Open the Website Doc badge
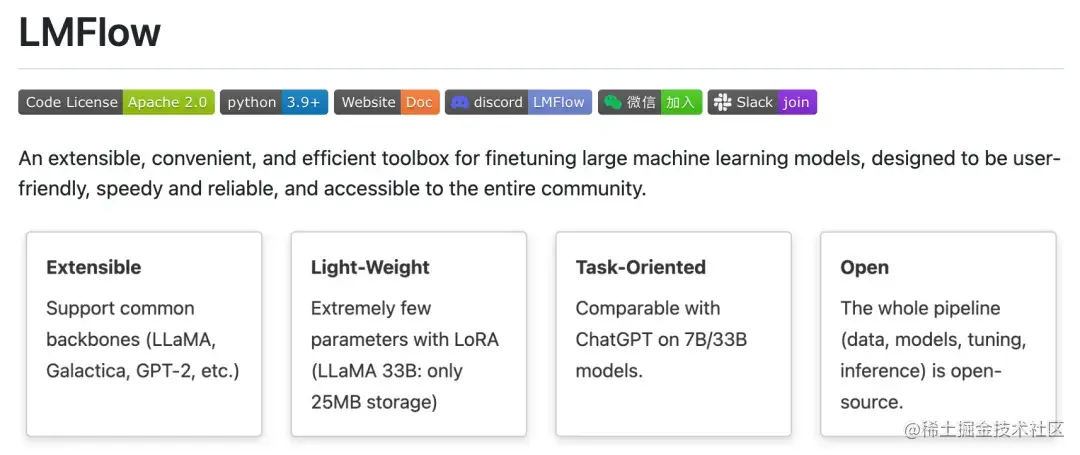Viewport: 1080px width, 455px height. point(386,102)
